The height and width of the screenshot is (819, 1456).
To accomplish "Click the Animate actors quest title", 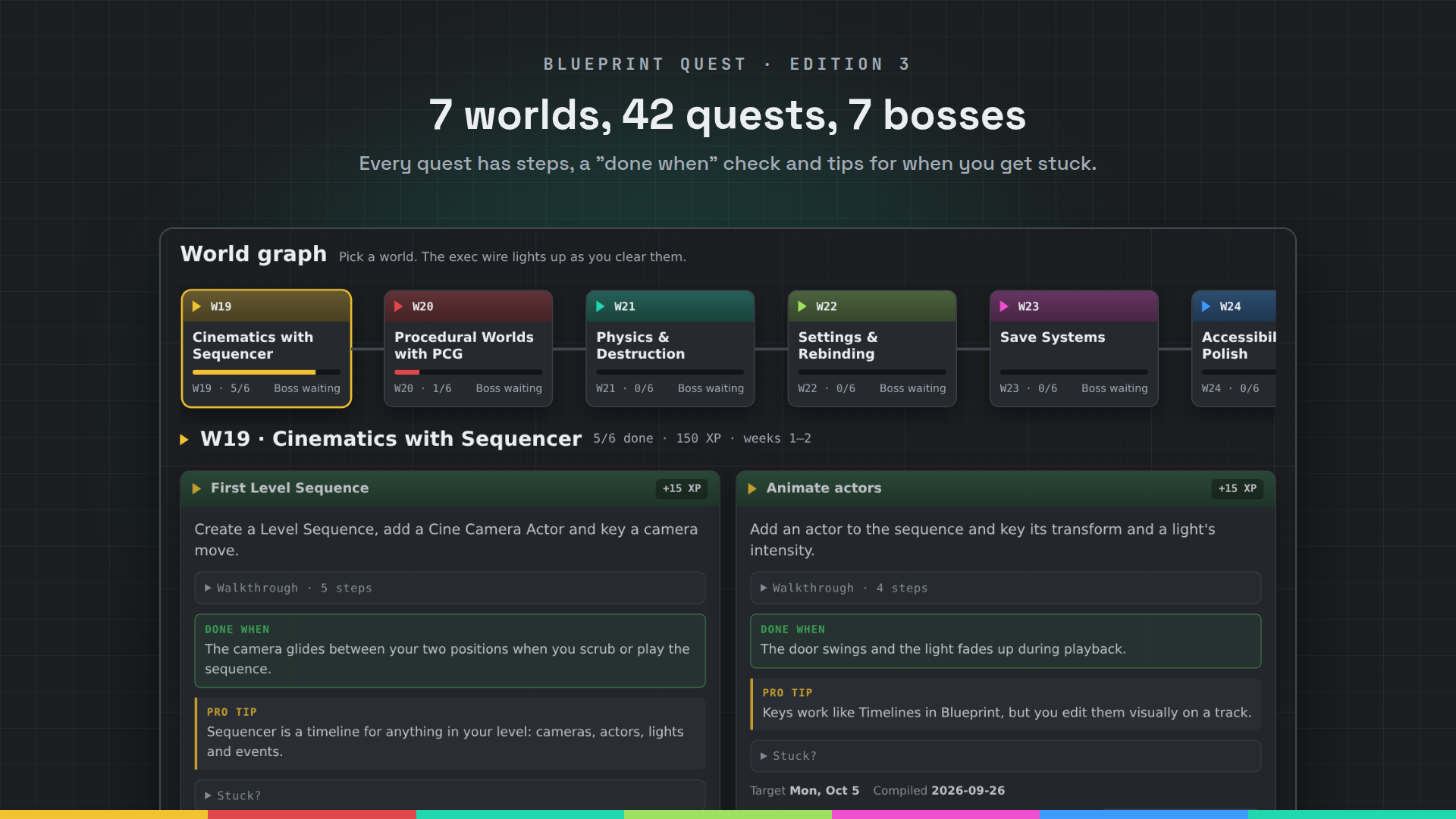I will (824, 488).
